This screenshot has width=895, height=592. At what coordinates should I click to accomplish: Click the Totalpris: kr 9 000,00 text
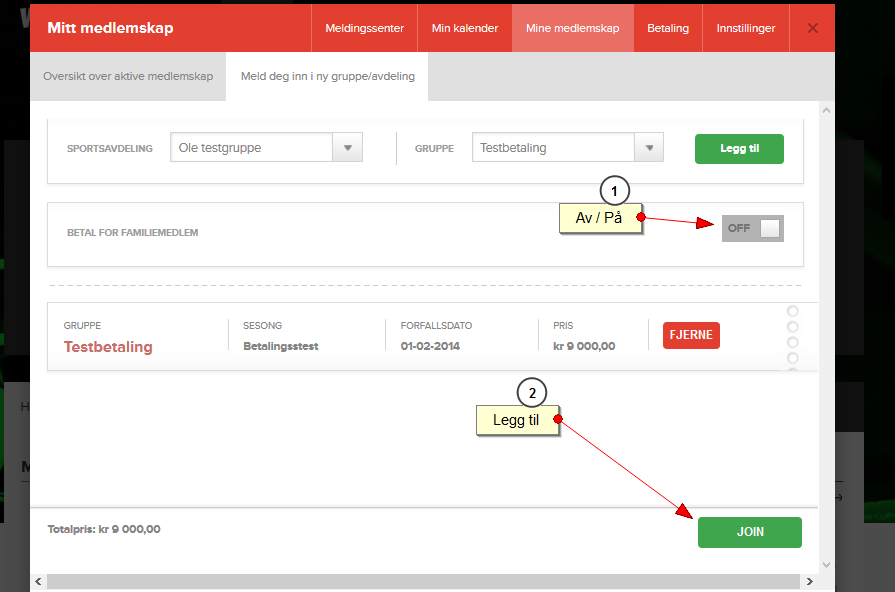pos(104,529)
